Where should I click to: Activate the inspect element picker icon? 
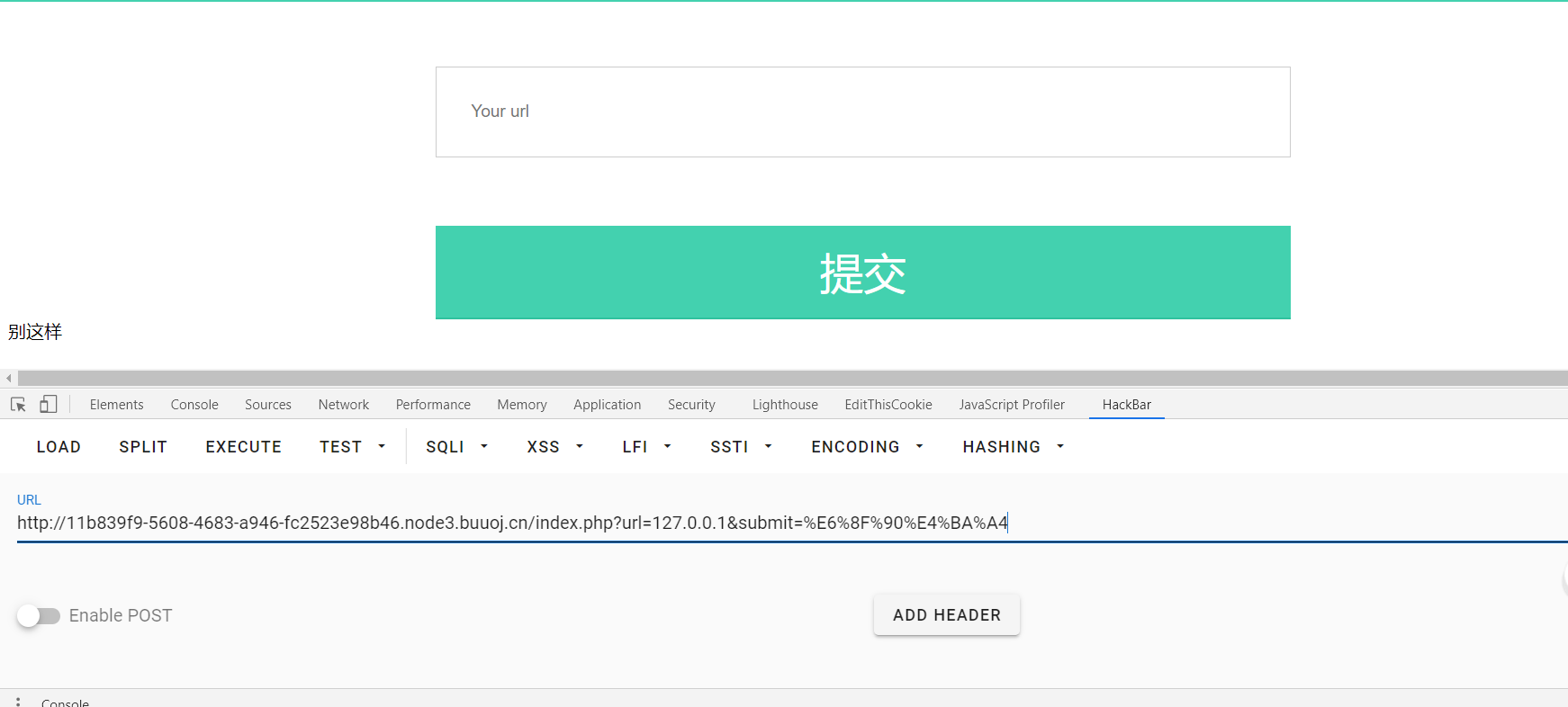click(18, 405)
